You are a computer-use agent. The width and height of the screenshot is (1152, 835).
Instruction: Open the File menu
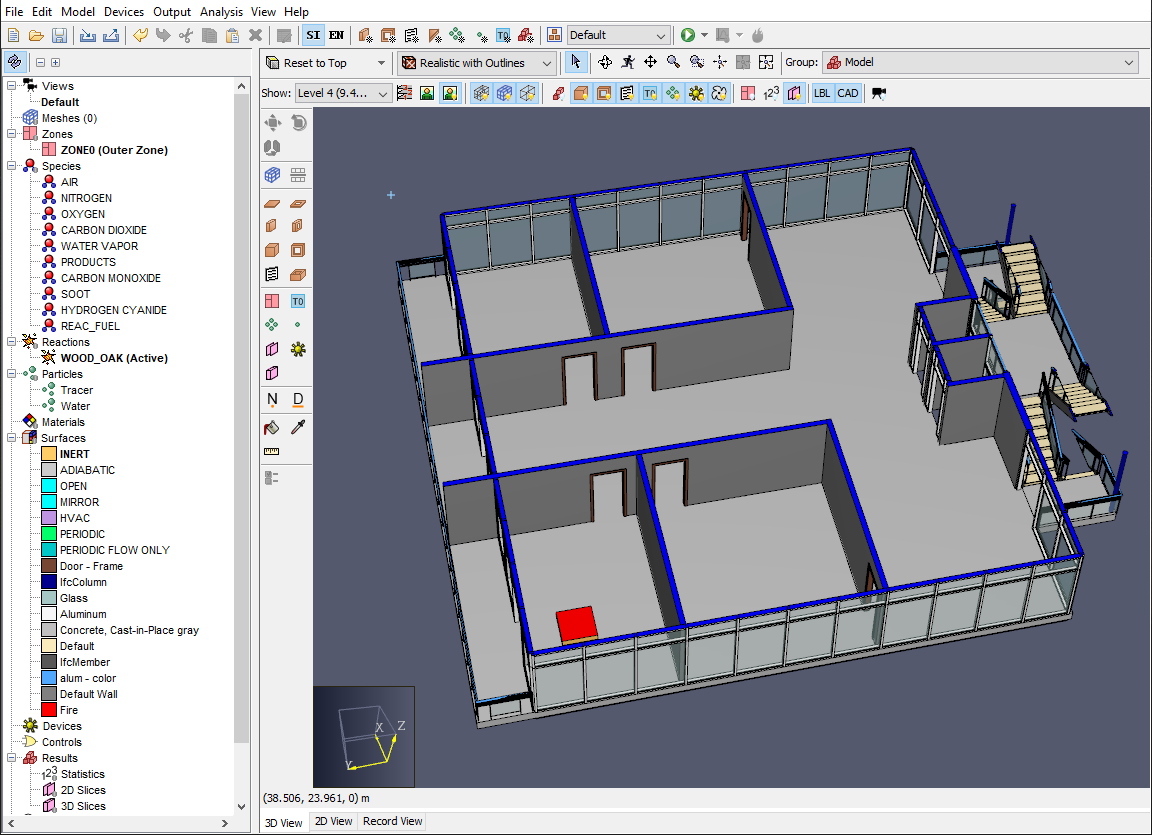14,12
